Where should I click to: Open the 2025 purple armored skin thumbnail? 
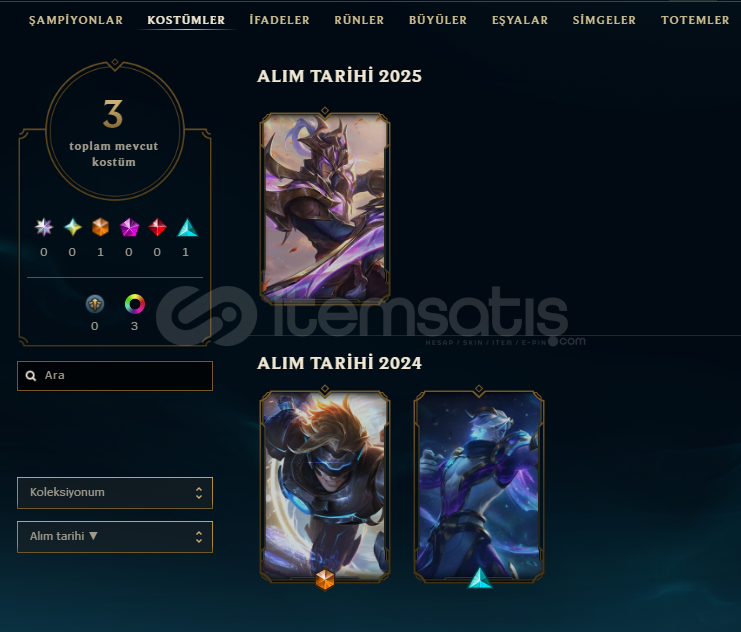point(325,206)
